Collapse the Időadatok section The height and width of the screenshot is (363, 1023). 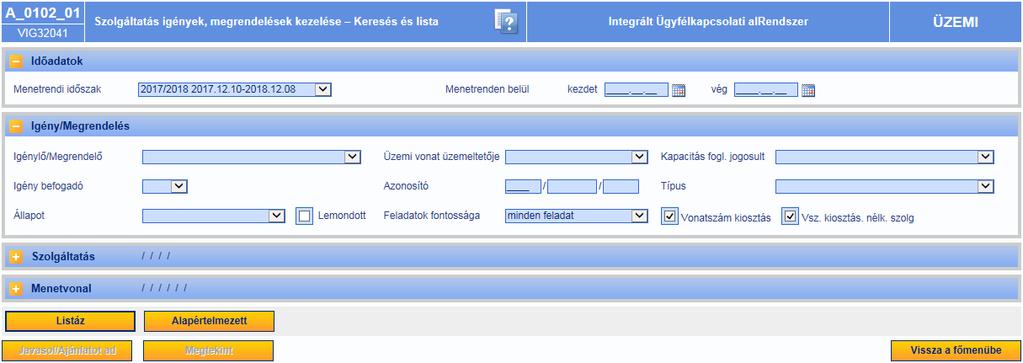click(16, 61)
